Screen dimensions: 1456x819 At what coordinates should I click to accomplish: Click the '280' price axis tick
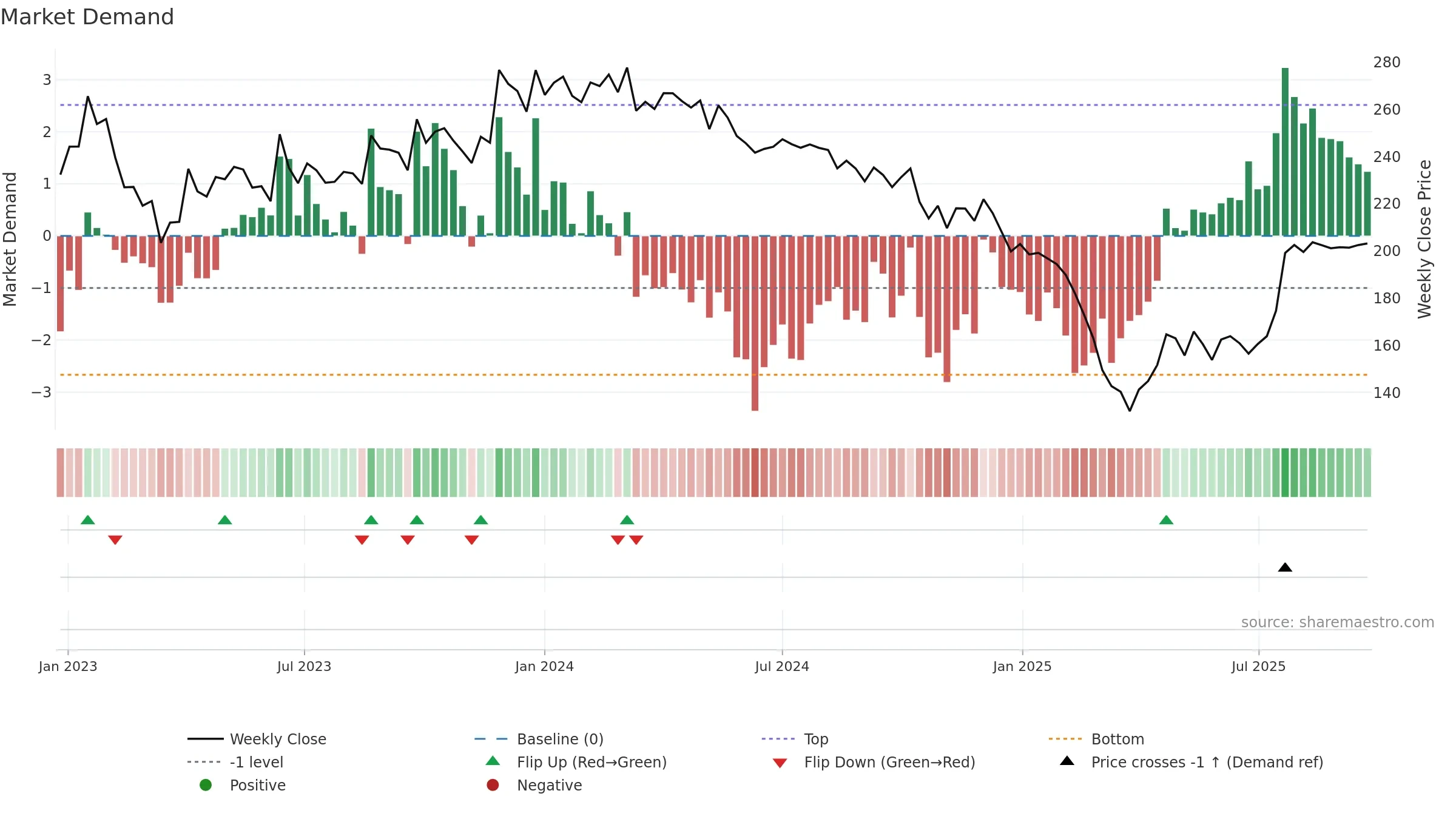point(1387,62)
